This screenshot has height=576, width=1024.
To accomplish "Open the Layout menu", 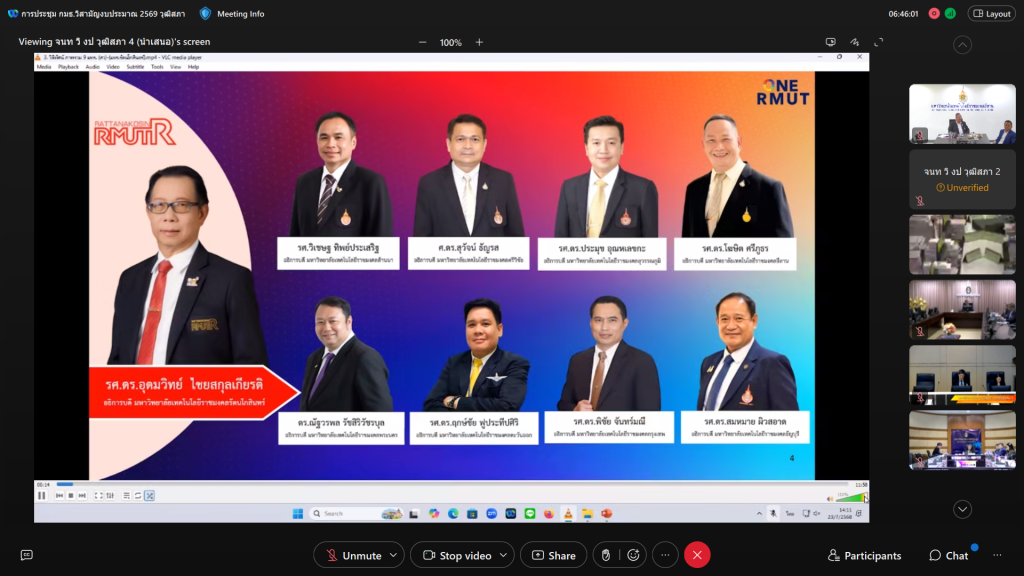I will pos(990,14).
